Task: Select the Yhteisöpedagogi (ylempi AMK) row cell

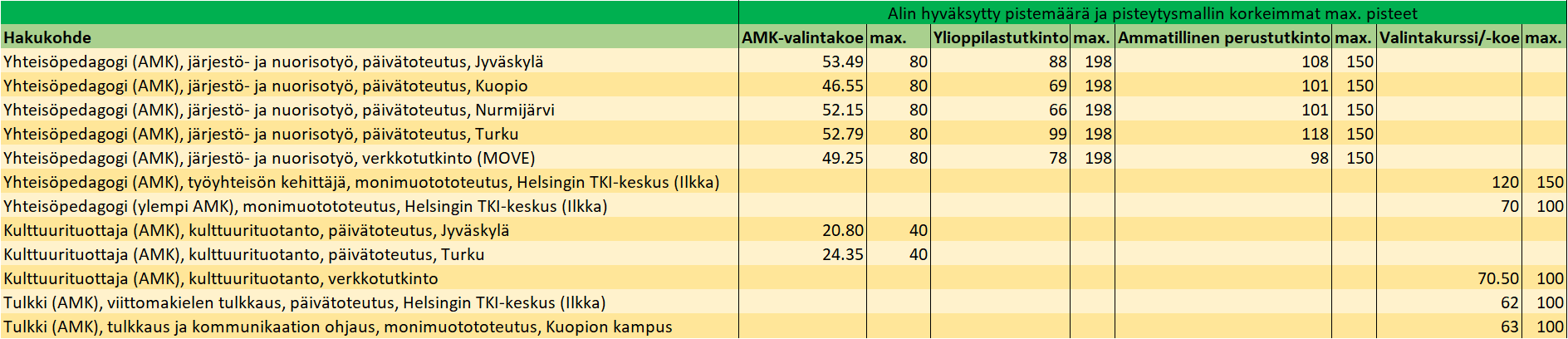Action: (x=370, y=206)
